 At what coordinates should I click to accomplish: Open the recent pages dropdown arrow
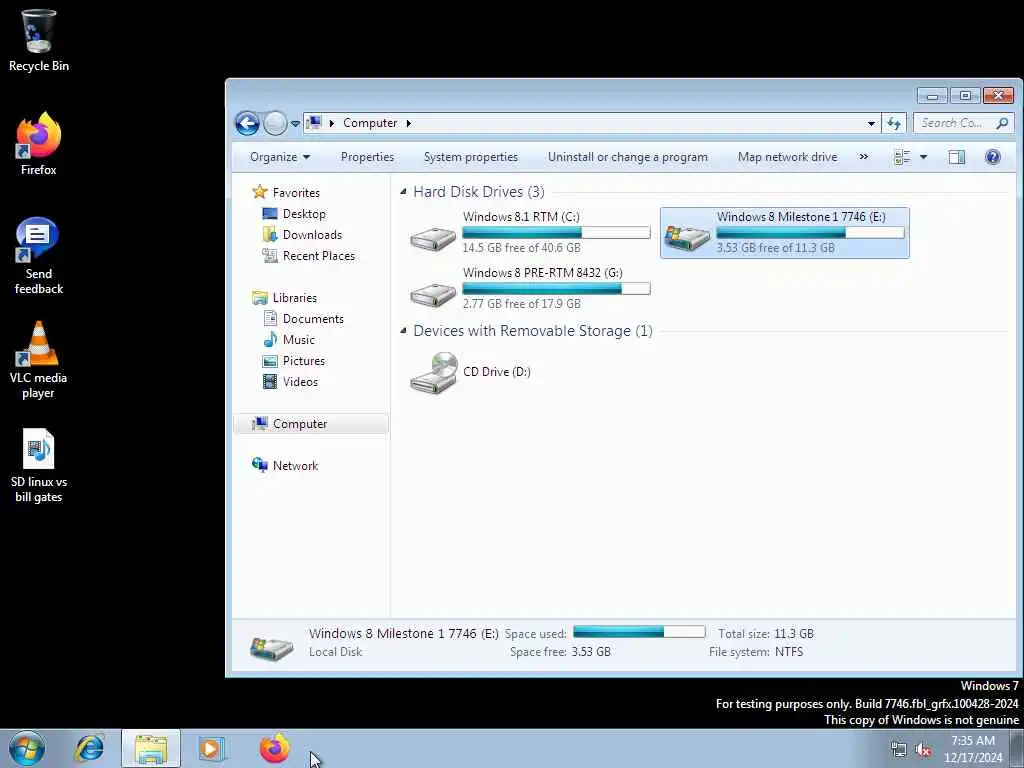[295, 123]
